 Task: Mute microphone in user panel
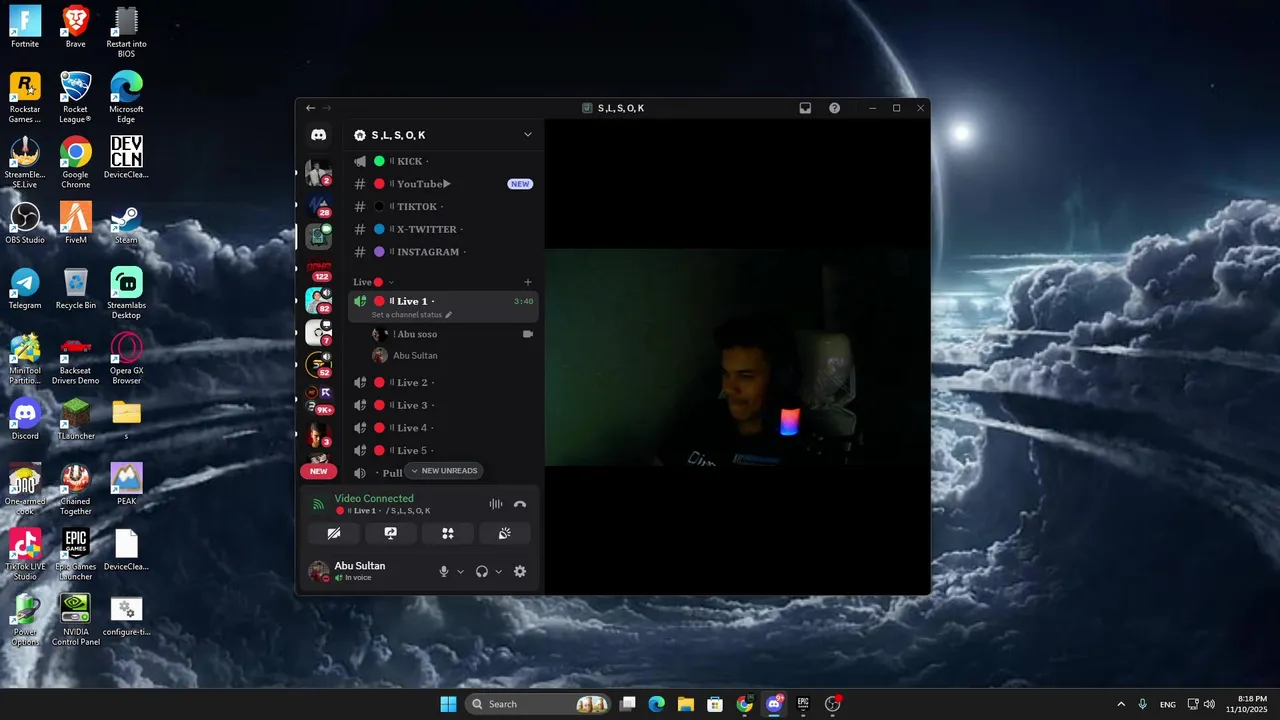tap(444, 571)
